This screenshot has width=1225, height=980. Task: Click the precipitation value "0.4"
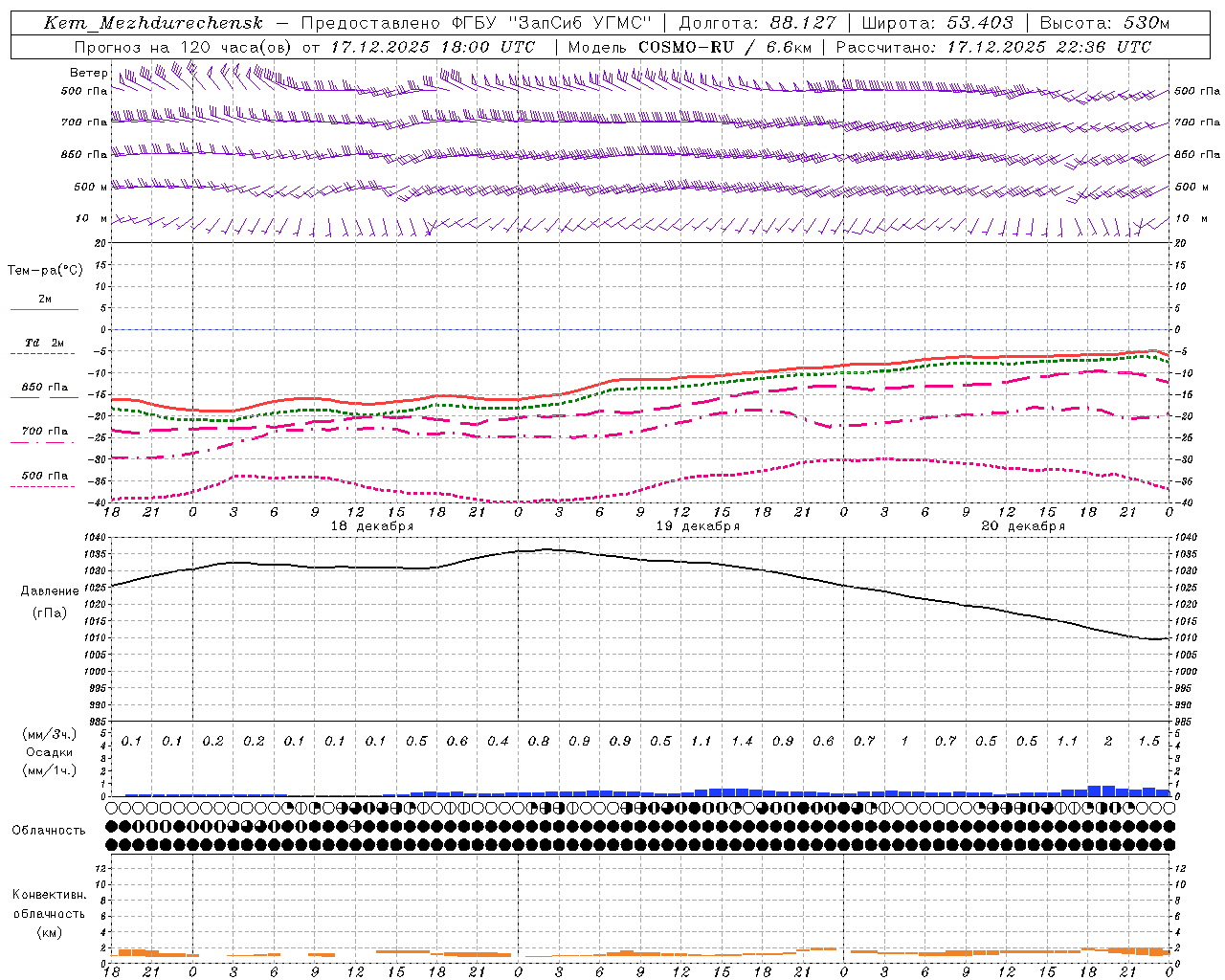pyautogui.click(x=498, y=741)
